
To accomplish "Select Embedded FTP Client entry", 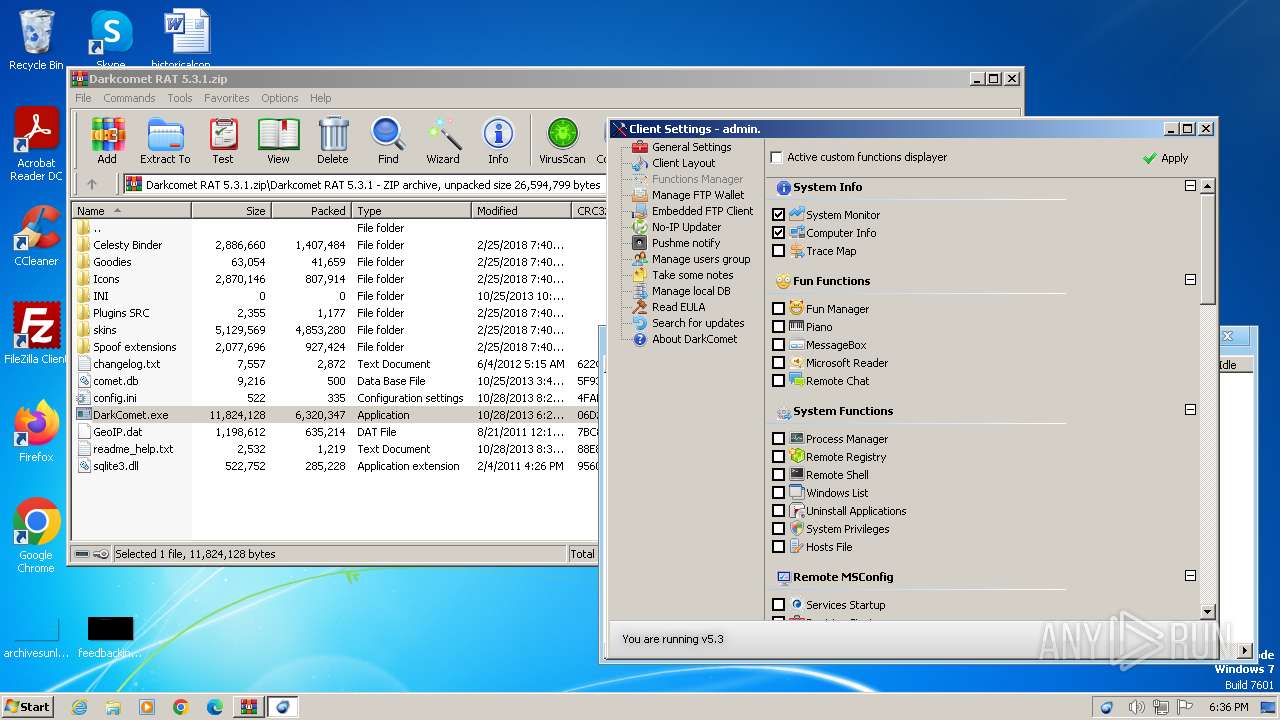I will (x=702, y=211).
